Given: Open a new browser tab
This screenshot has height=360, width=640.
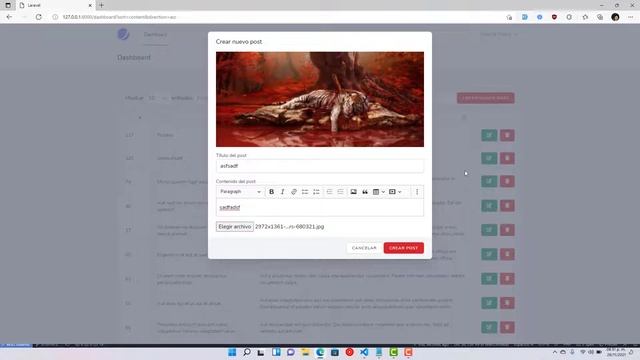Looking at the screenshot, I should point(101,5).
